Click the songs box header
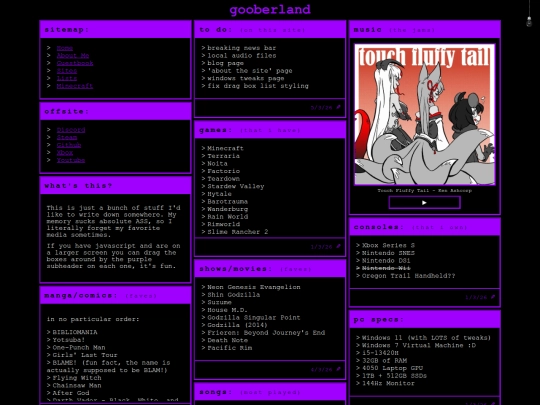540x405 pixels. pyautogui.click(x=270, y=392)
